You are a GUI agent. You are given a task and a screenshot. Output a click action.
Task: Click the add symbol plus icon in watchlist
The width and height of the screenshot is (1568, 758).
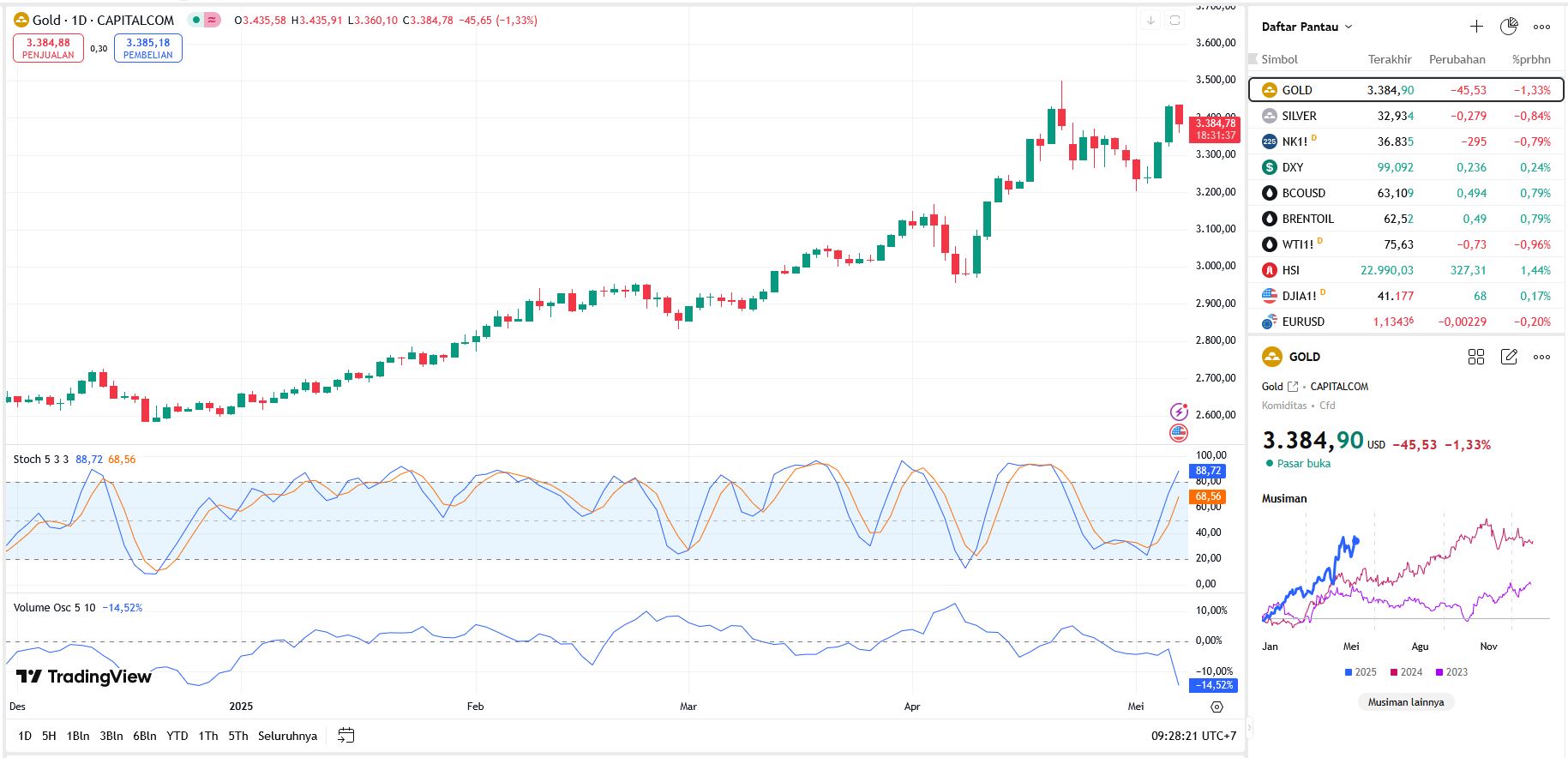pyautogui.click(x=1476, y=27)
